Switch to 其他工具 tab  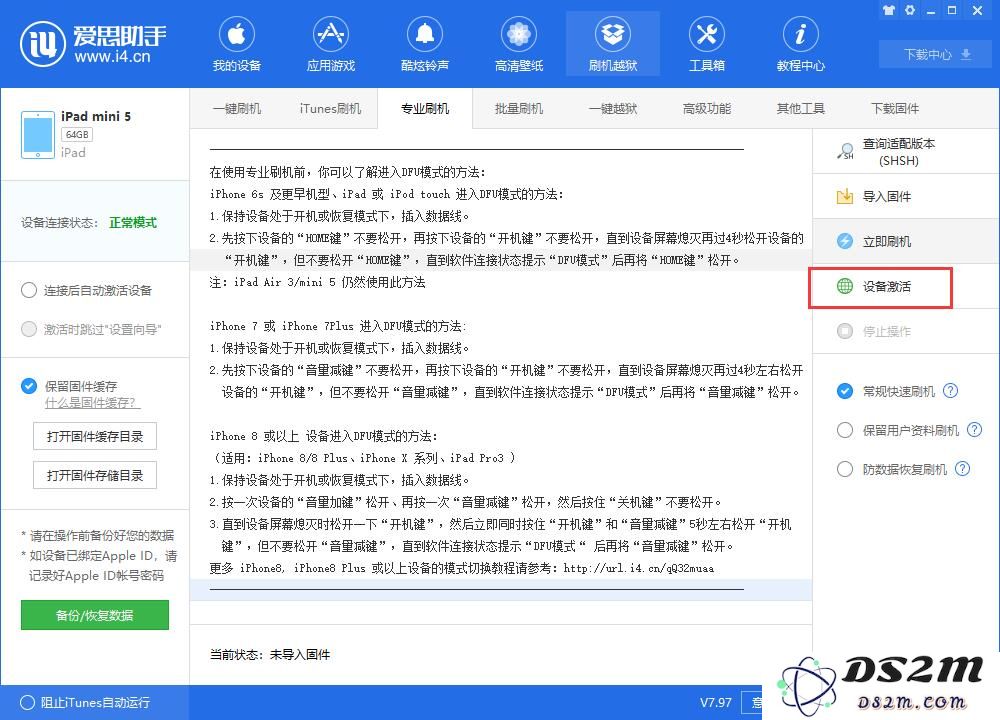pos(800,108)
